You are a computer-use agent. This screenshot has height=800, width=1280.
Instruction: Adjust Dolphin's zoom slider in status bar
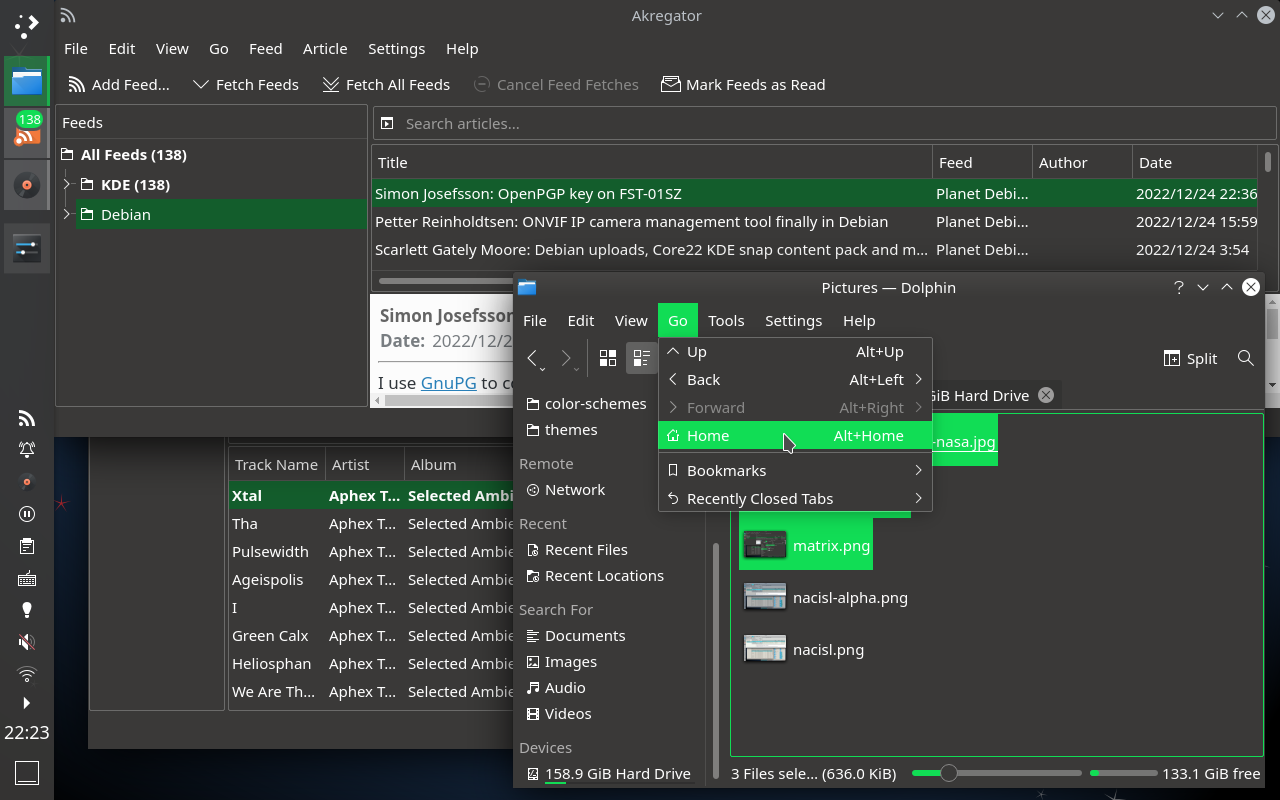[x=997, y=773]
